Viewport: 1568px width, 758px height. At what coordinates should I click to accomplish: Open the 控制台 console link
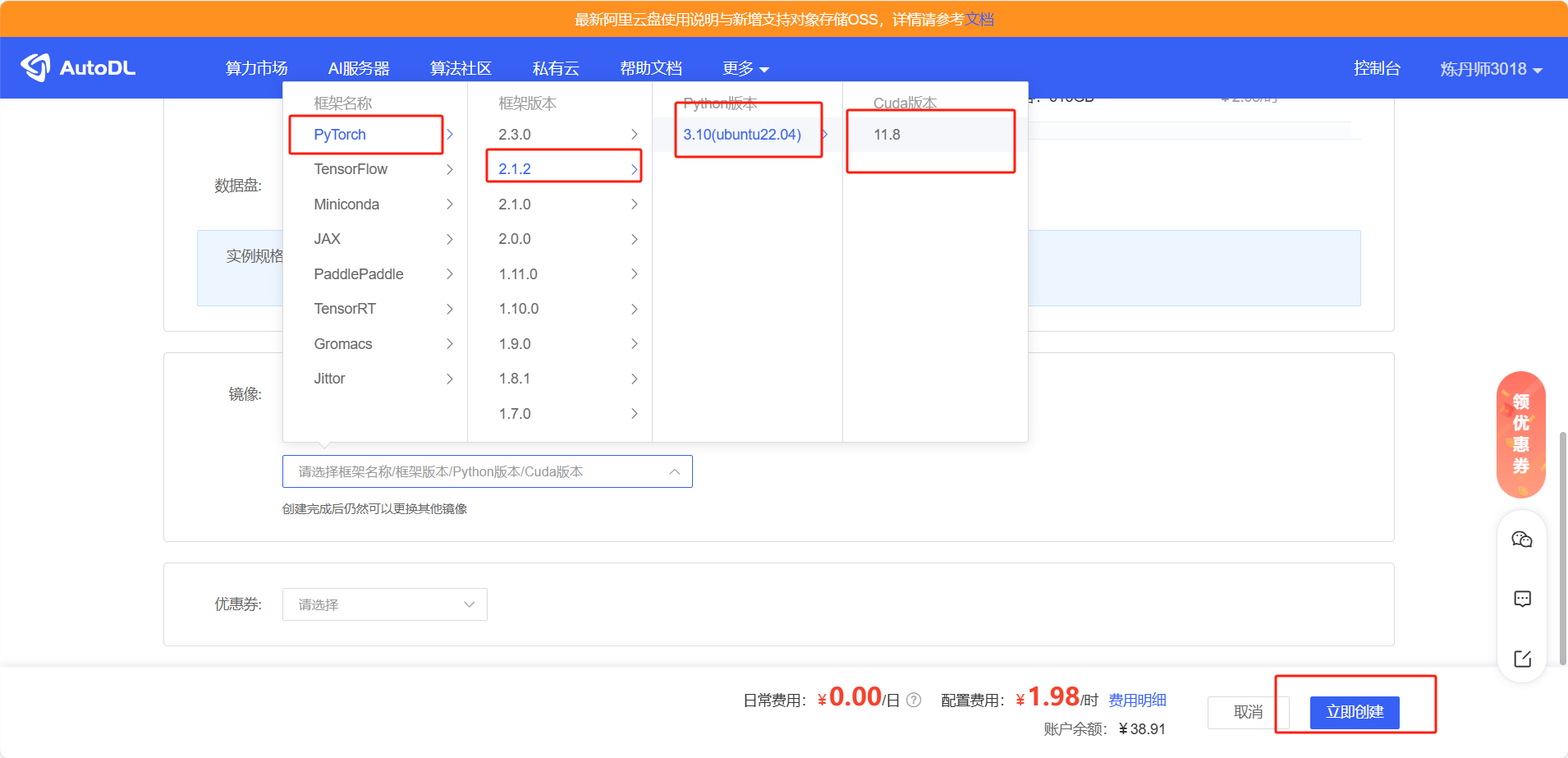(x=1377, y=68)
